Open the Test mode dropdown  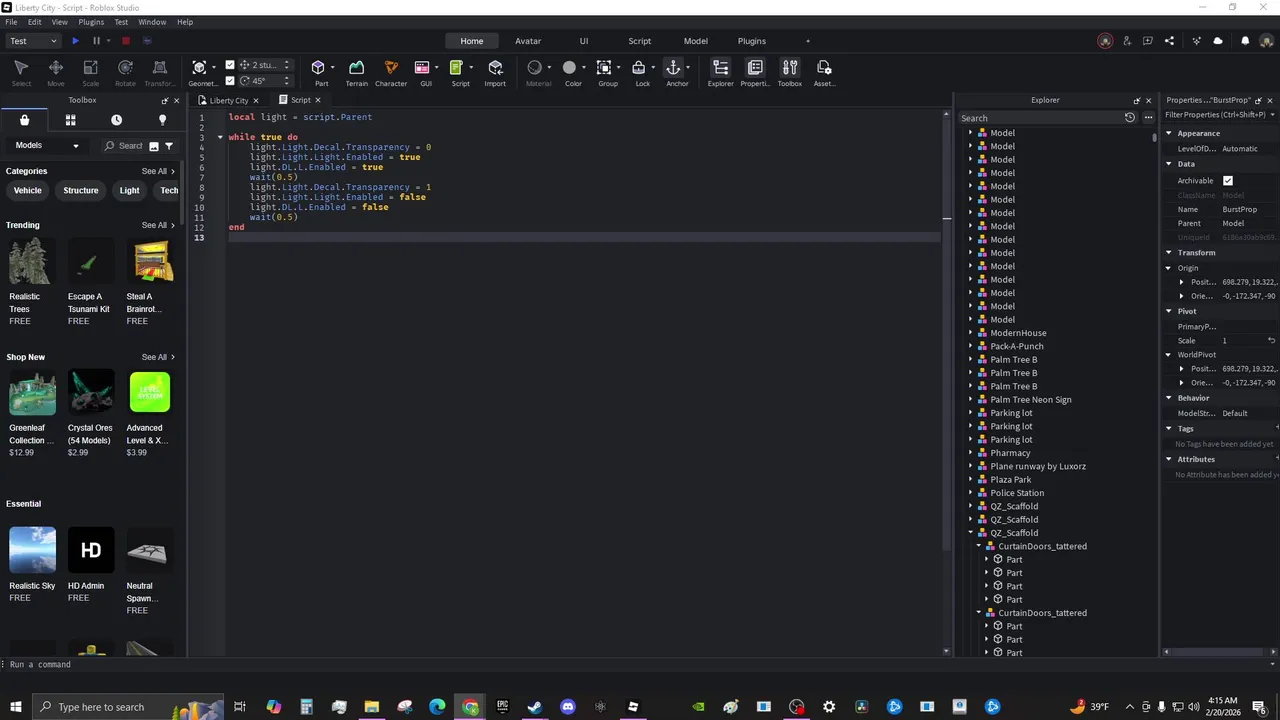[34, 41]
